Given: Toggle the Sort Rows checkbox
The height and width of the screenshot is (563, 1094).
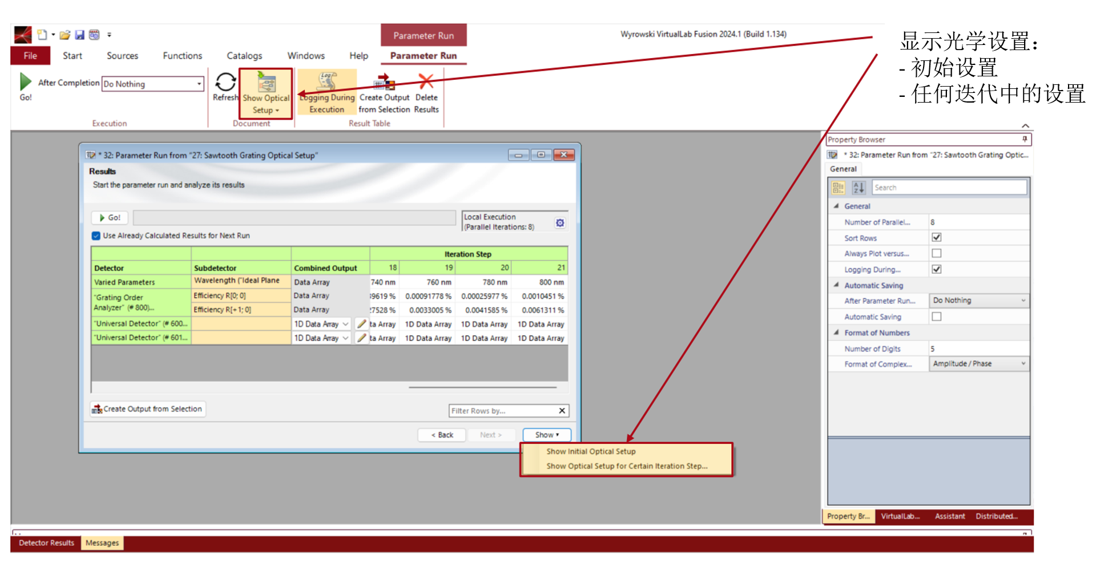Looking at the screenshot, I should [936, 238].
